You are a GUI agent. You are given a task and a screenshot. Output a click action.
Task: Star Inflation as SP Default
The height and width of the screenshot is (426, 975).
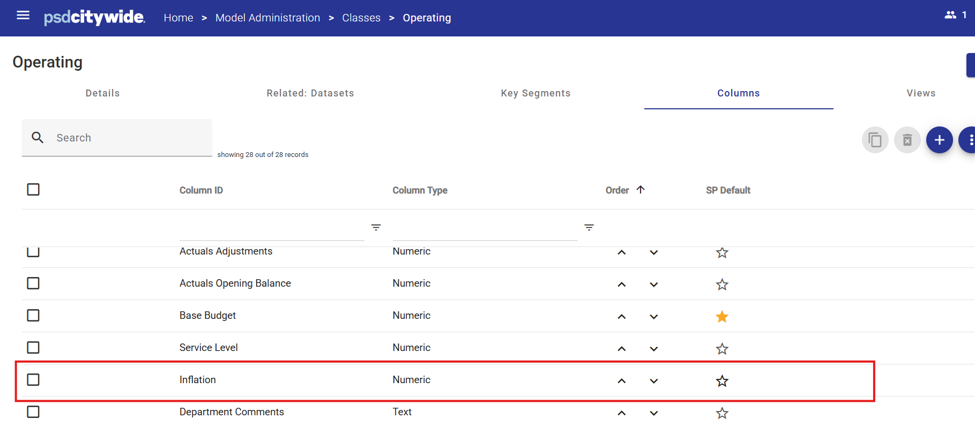click(722, 381)
